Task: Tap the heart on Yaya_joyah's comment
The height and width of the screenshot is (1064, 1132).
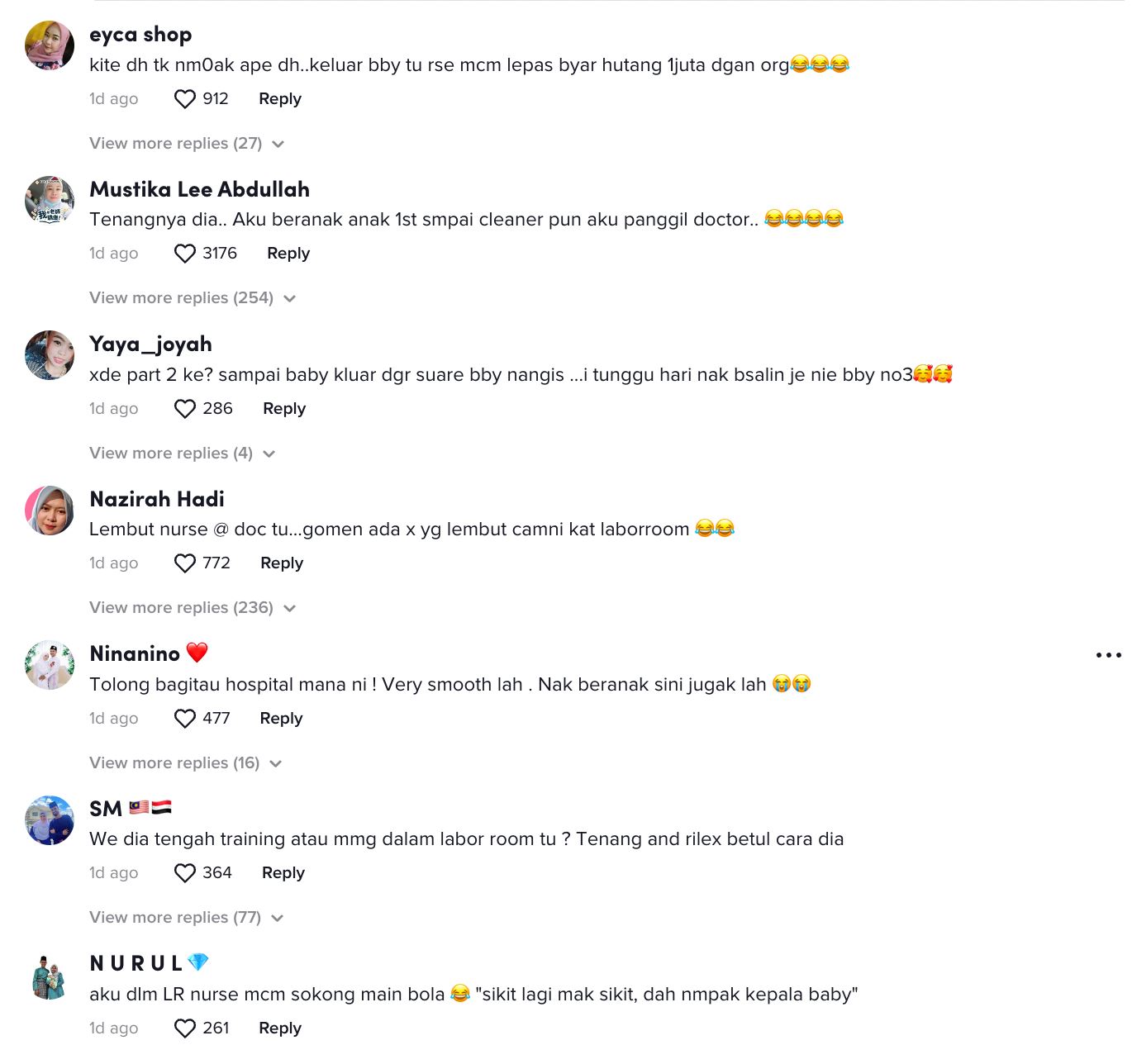Action: click(183, 408)
